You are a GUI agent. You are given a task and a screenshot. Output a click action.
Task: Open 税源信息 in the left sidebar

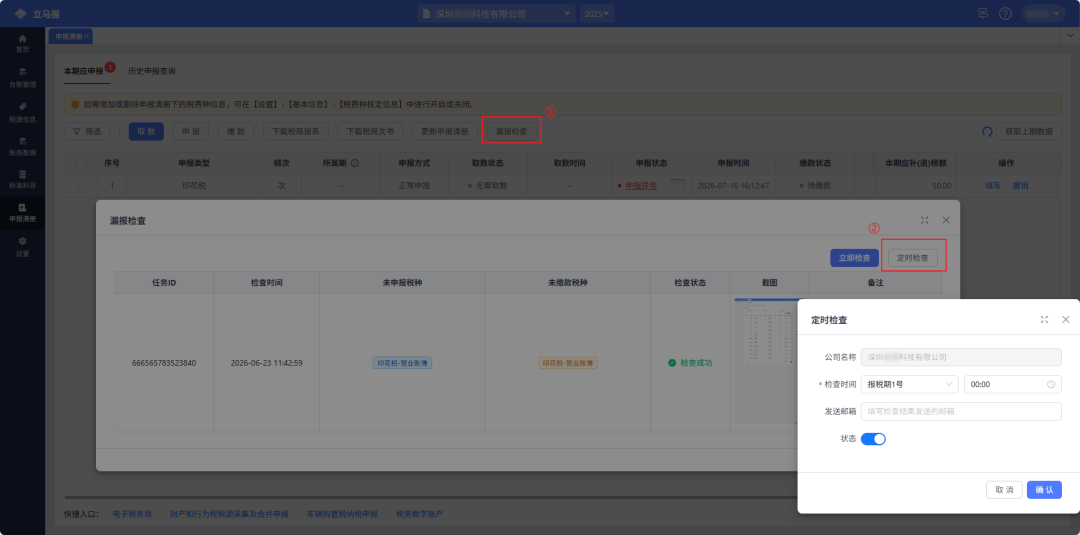23,112
